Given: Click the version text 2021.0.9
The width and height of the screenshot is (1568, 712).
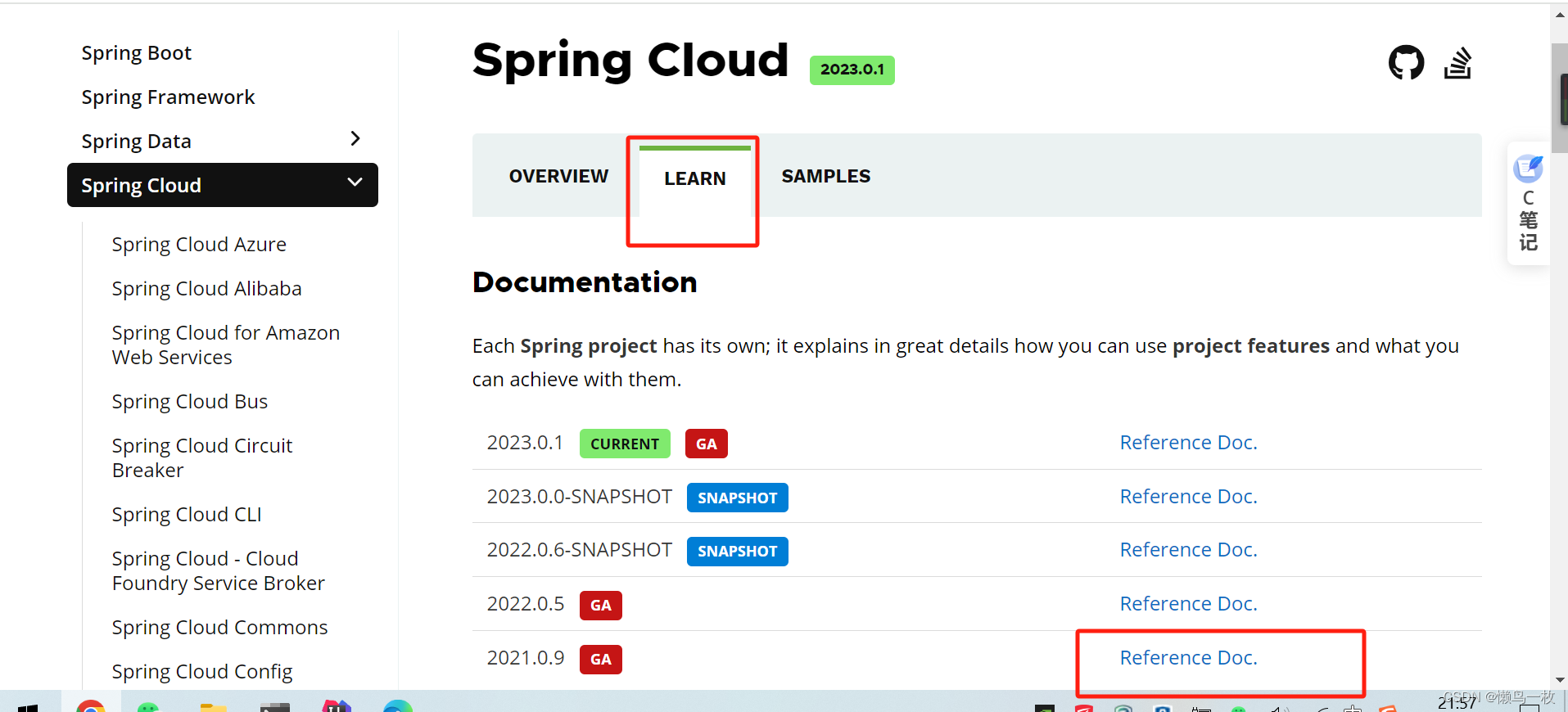Looking at the screenshot, I should coord(525,658).
